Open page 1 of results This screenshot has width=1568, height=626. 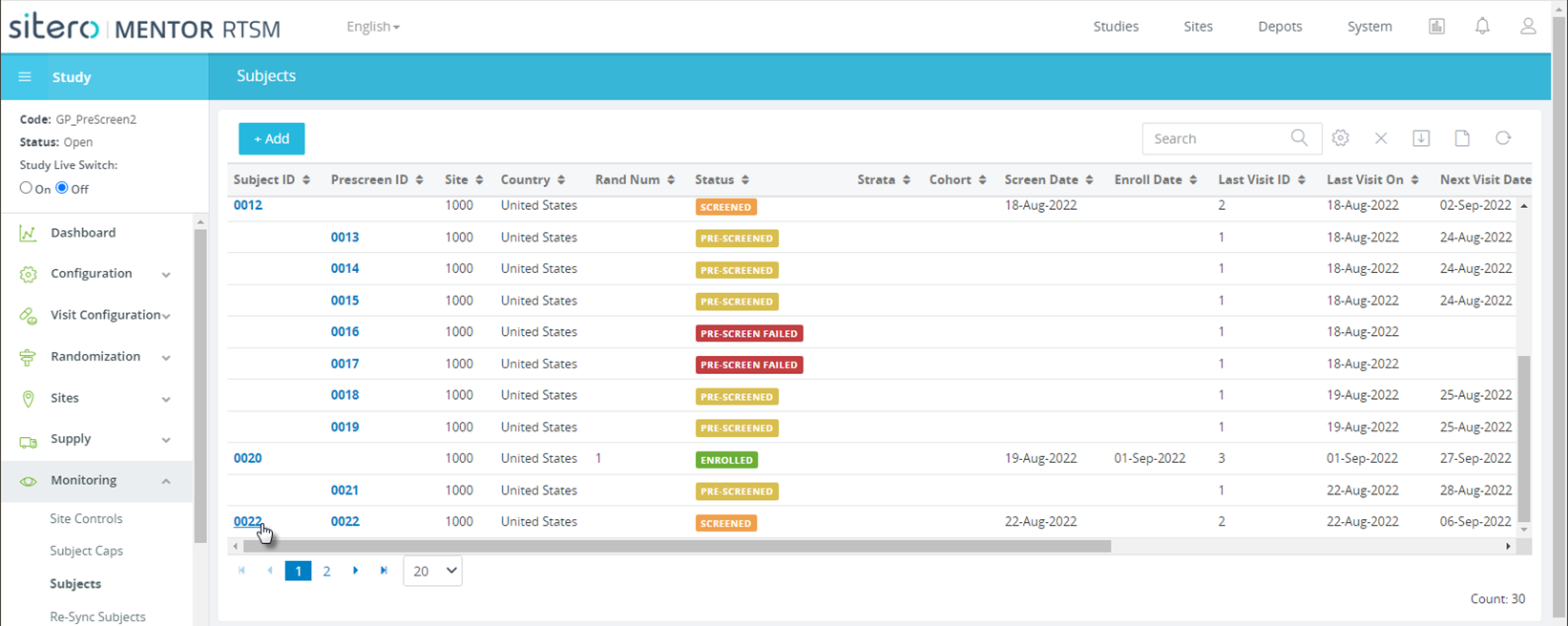point(298,571)
